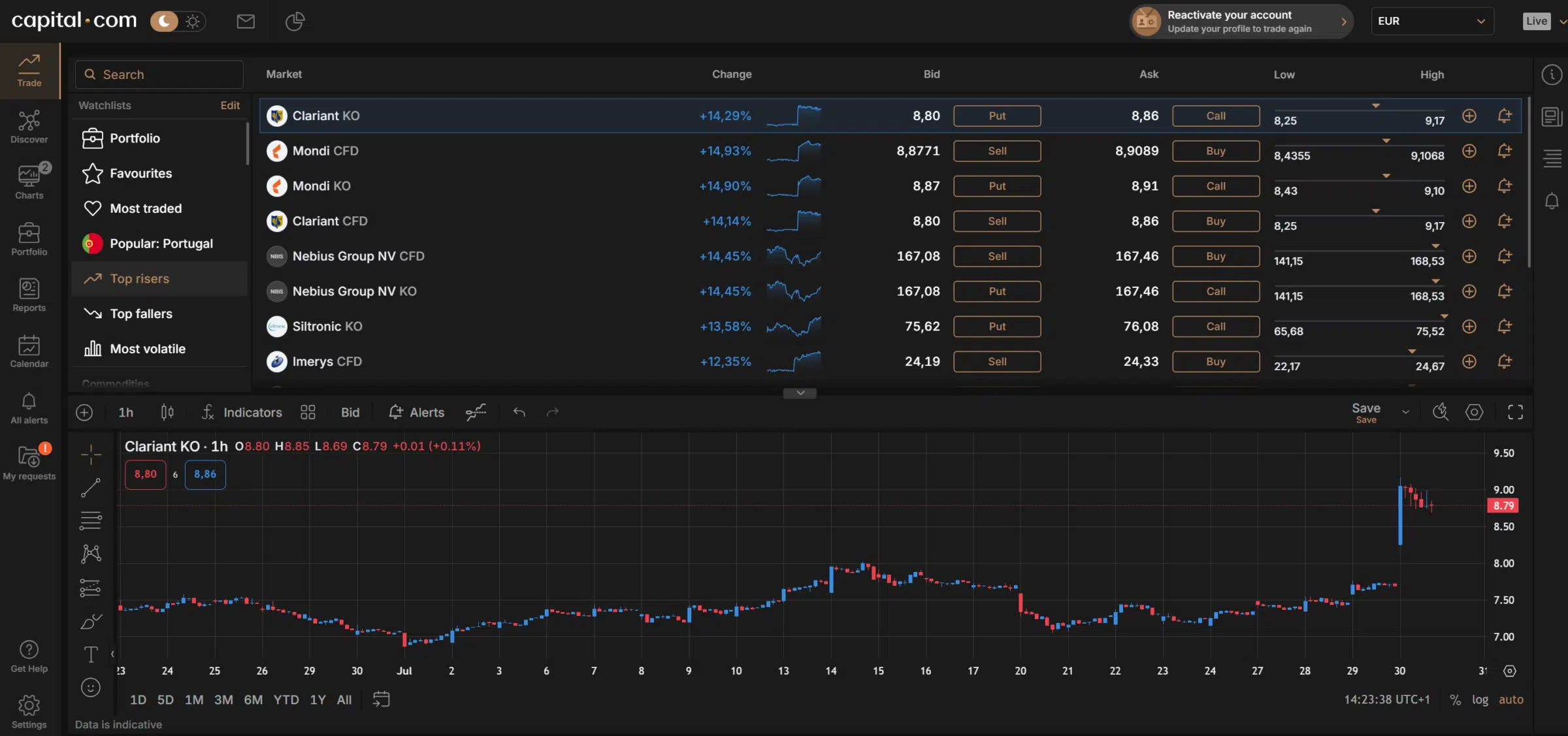Set price alert bell for Mondi CFD
1568x736 pixels.
click(1505, 151)
